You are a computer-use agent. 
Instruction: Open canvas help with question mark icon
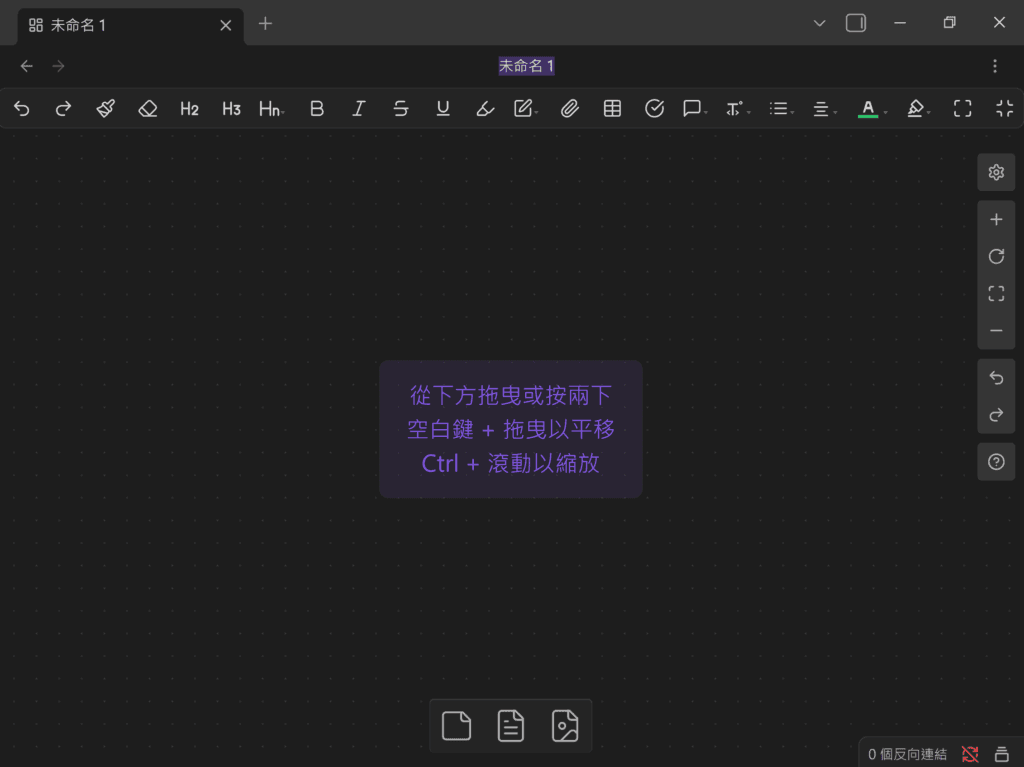[995, 462]
